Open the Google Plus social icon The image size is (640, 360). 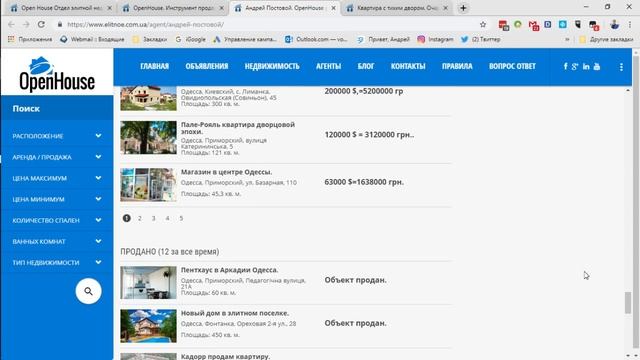(x=575, y=67)
